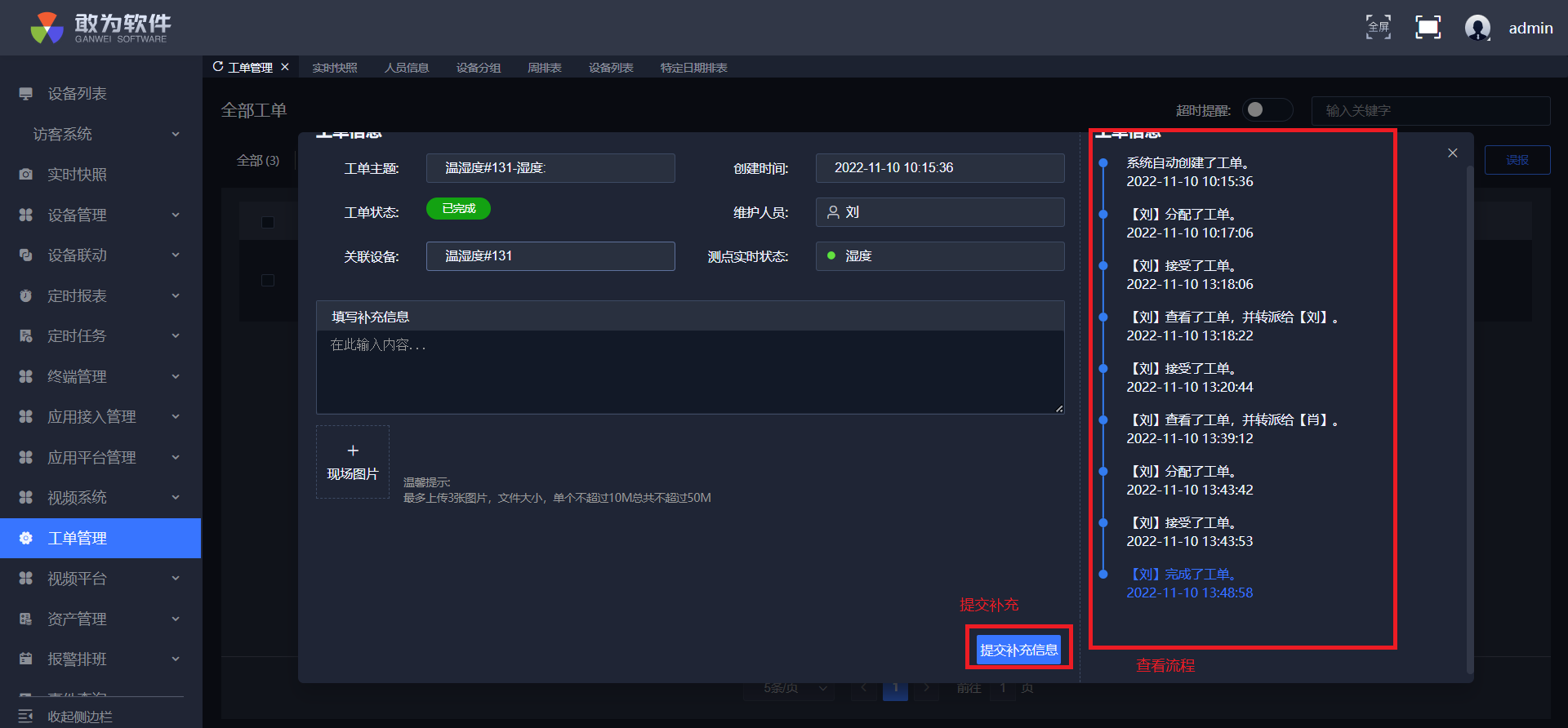This screenshot has width=1568, height=728.
Task: Click pagination page 1 button
Action: [x=895, y=688]
